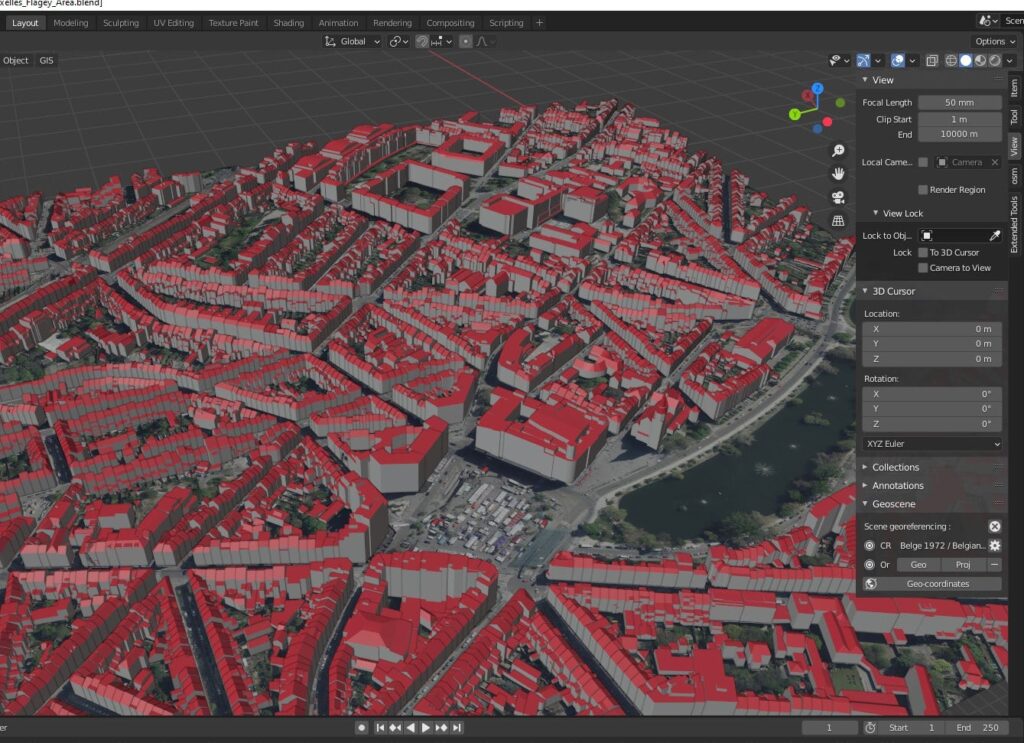Adjust the Focal Length 50mm slider
This screenshot has width=1024, height=743.
958,101
